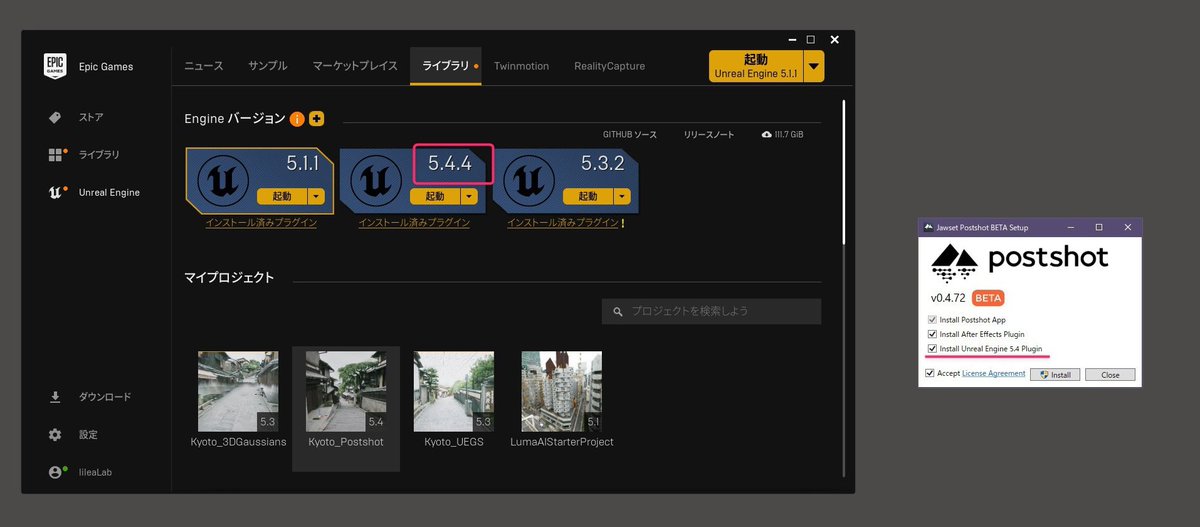The height and width of the screenshot is (527, 1200).
Task: Click the Postshot setup title bar icon
Action: pyautogui.click(x=926, y=228)
